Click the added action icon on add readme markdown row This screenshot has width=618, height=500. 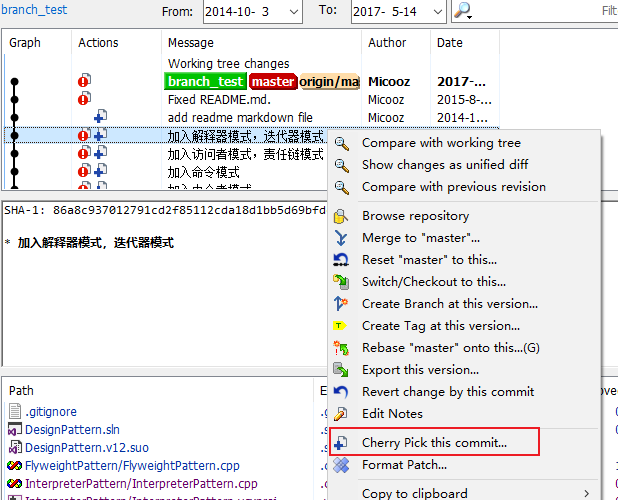click(101, 117)
